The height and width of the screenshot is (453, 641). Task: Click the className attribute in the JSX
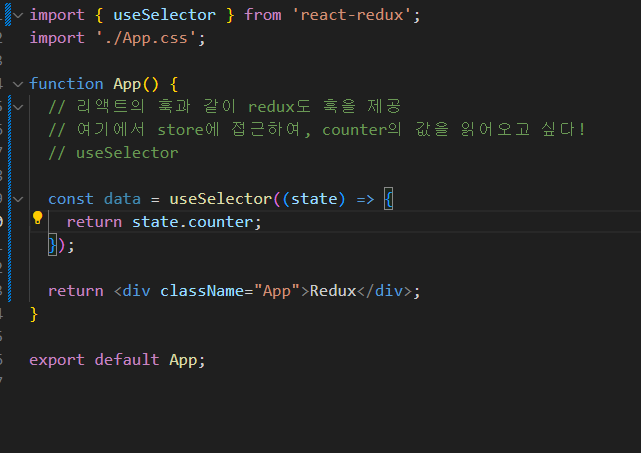[202, 291]
